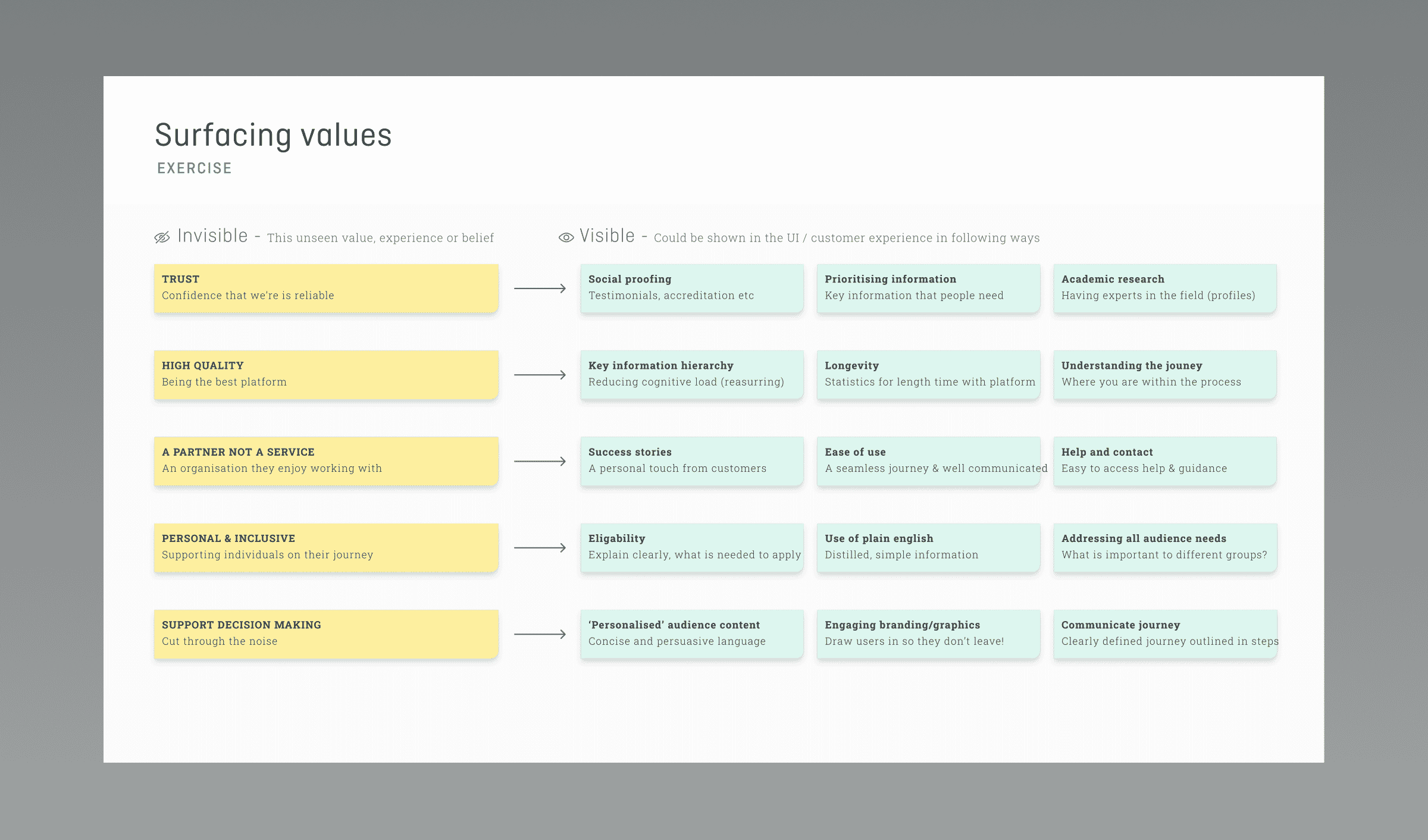Select the Success stories card
Screen dimensions: 1428x840
tap(691, 461)
